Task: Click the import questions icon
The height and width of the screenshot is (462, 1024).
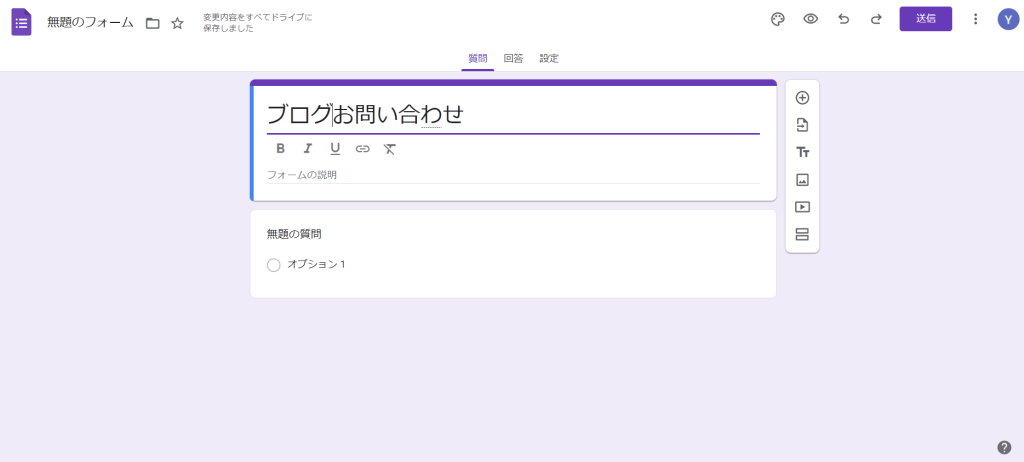Action: pyautogui.click(x=802, y=125)
